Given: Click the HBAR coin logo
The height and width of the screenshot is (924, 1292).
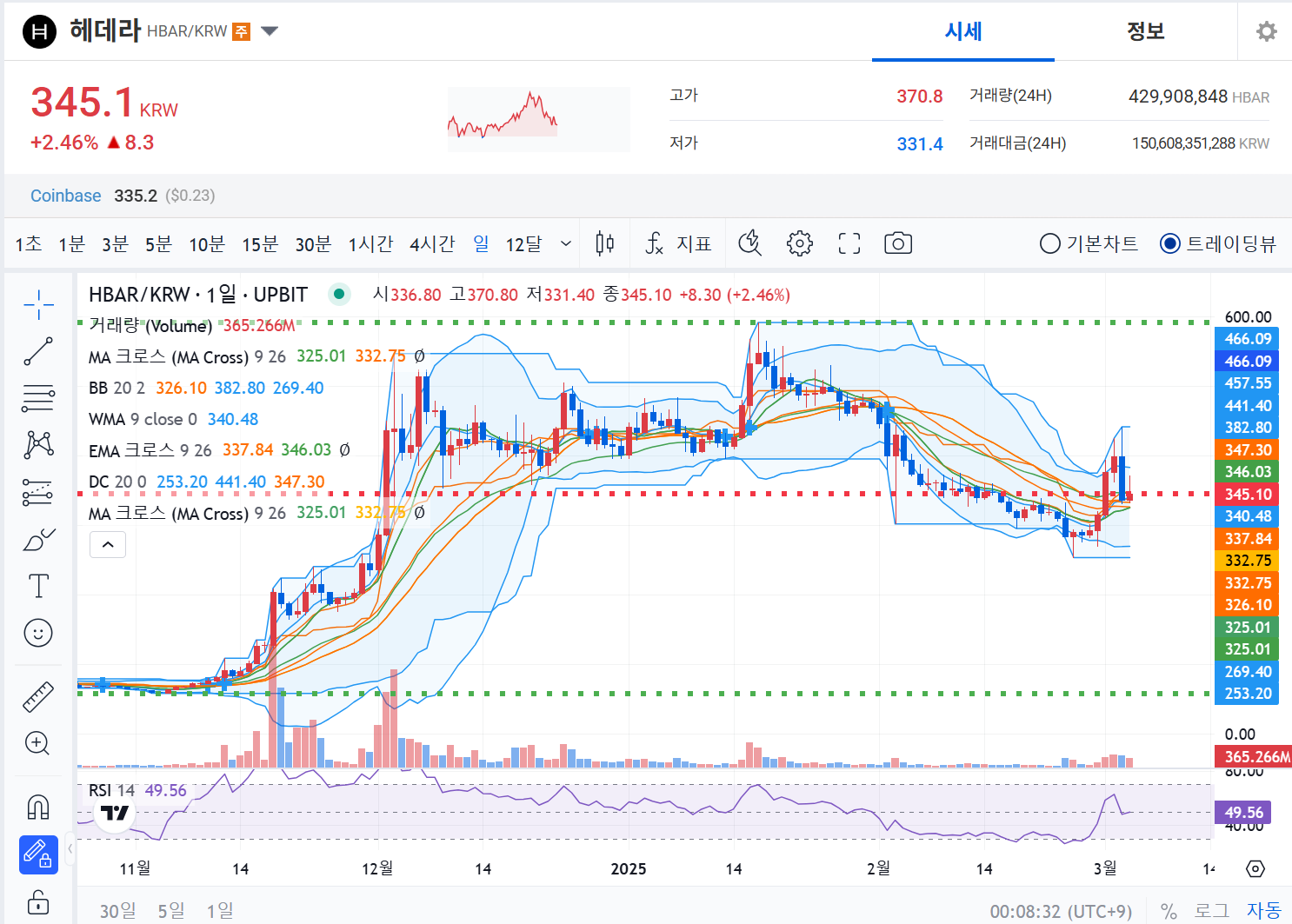Looking at the screenshot, I should coord(39,31).
